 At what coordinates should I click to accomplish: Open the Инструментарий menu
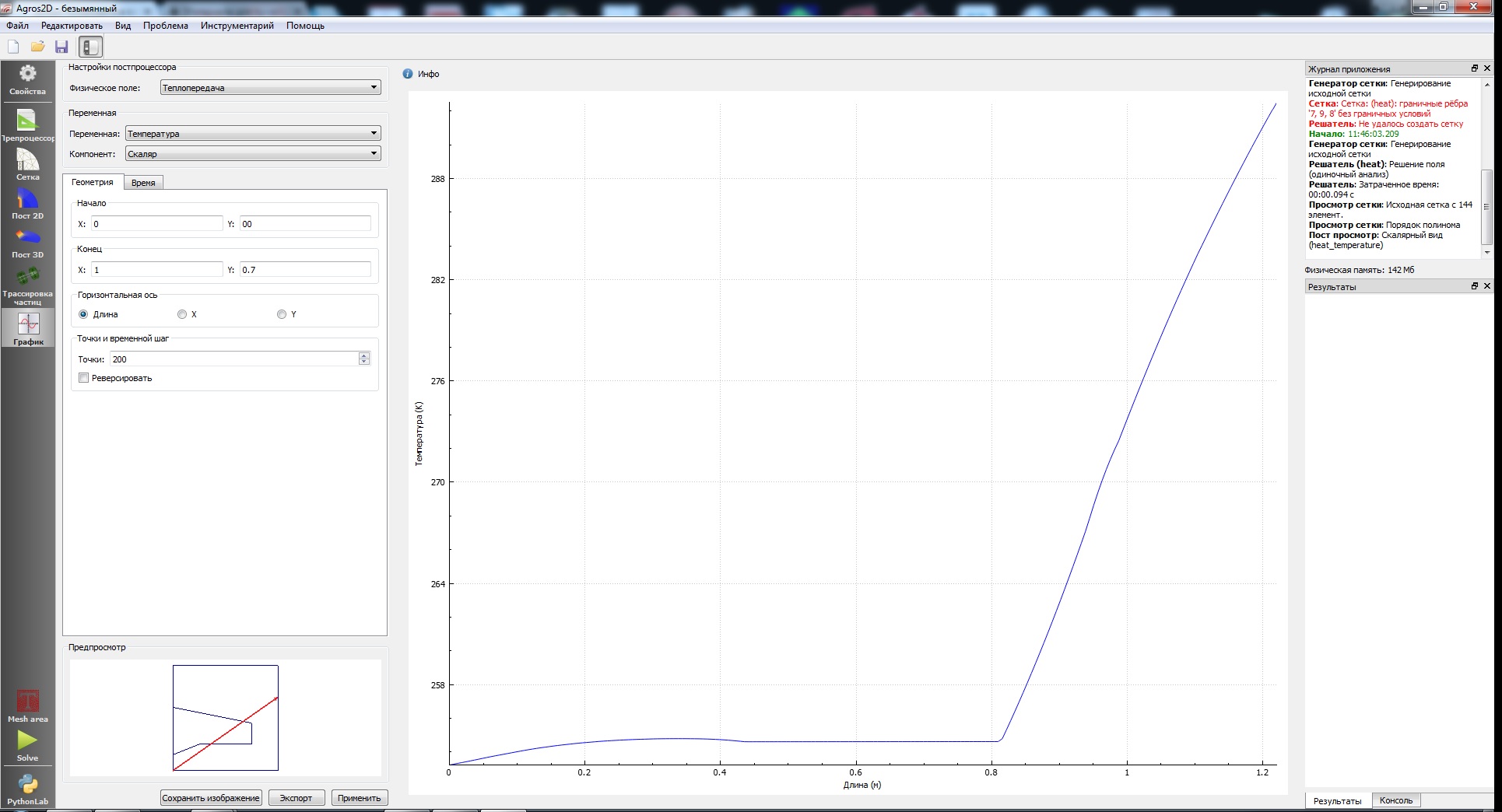[x=237, y=26]
